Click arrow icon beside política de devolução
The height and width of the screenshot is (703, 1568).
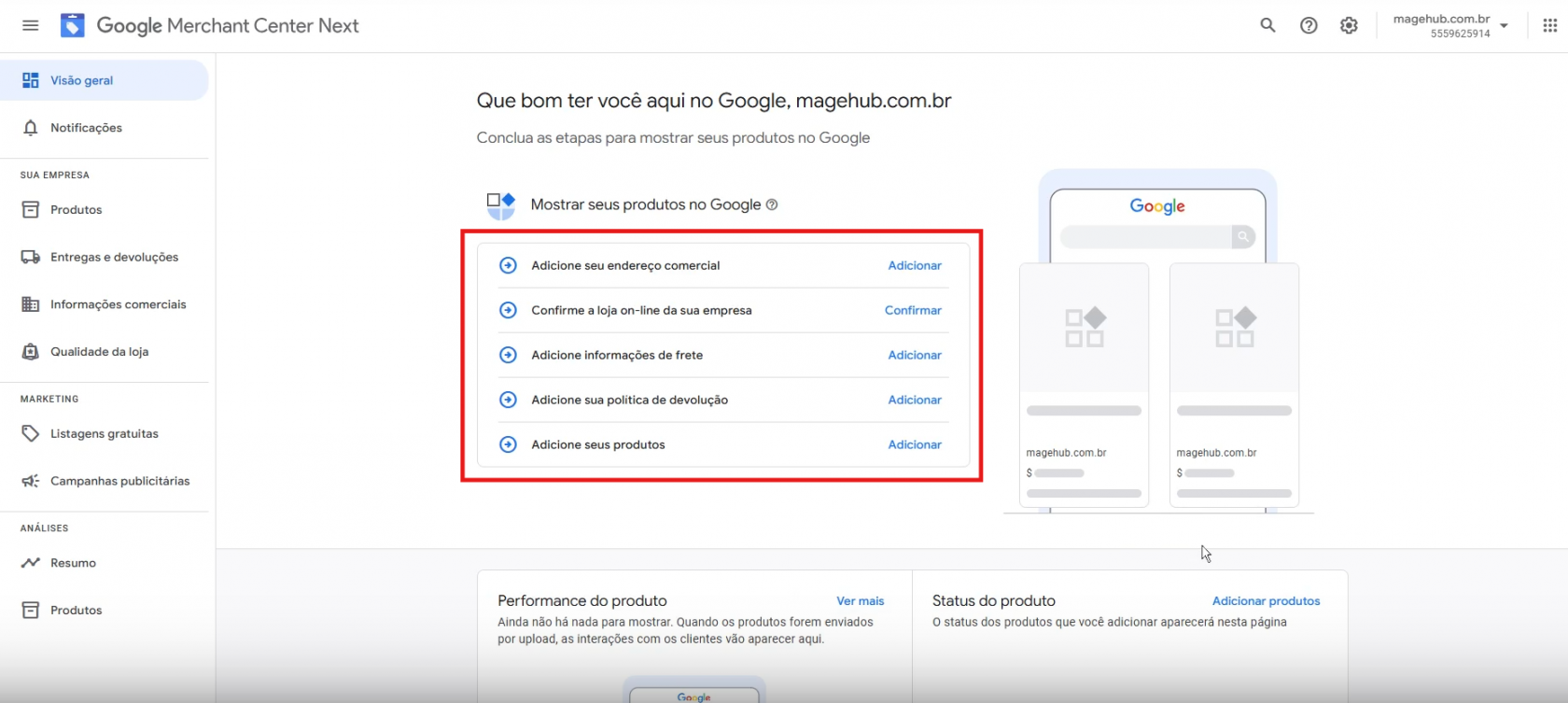click(x=508, y=401)
